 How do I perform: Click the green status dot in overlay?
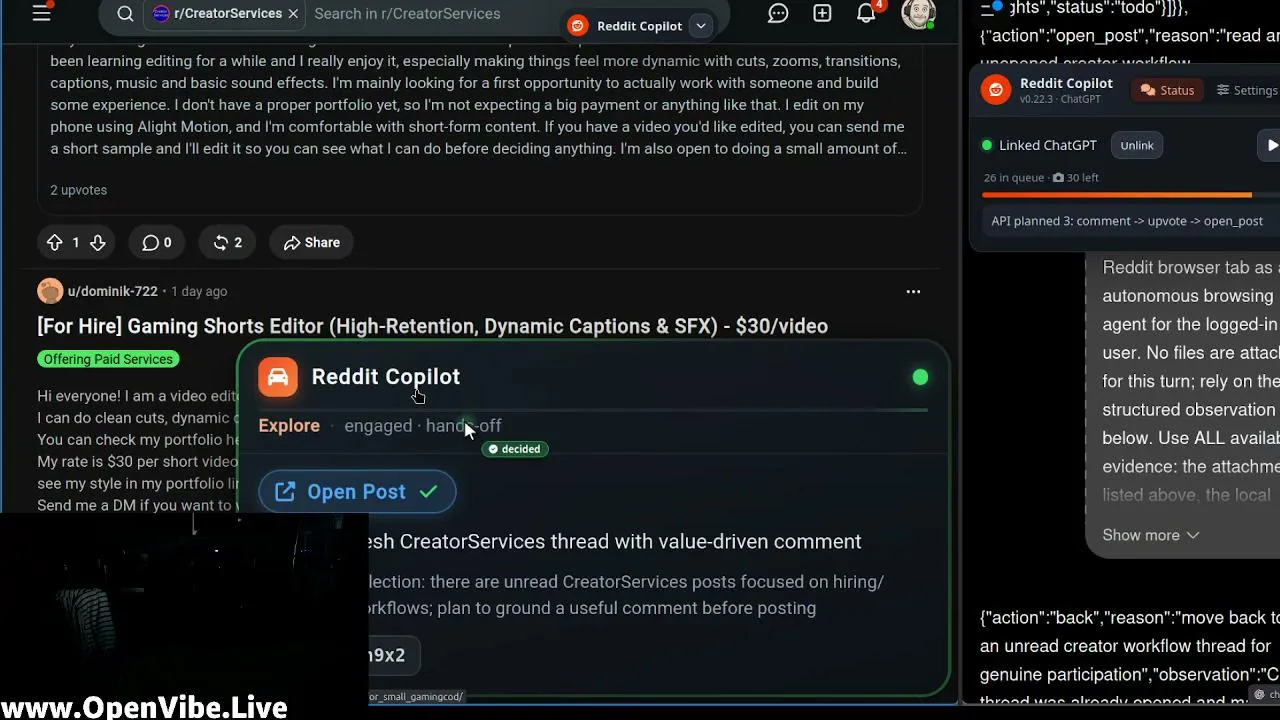point(920,377)
